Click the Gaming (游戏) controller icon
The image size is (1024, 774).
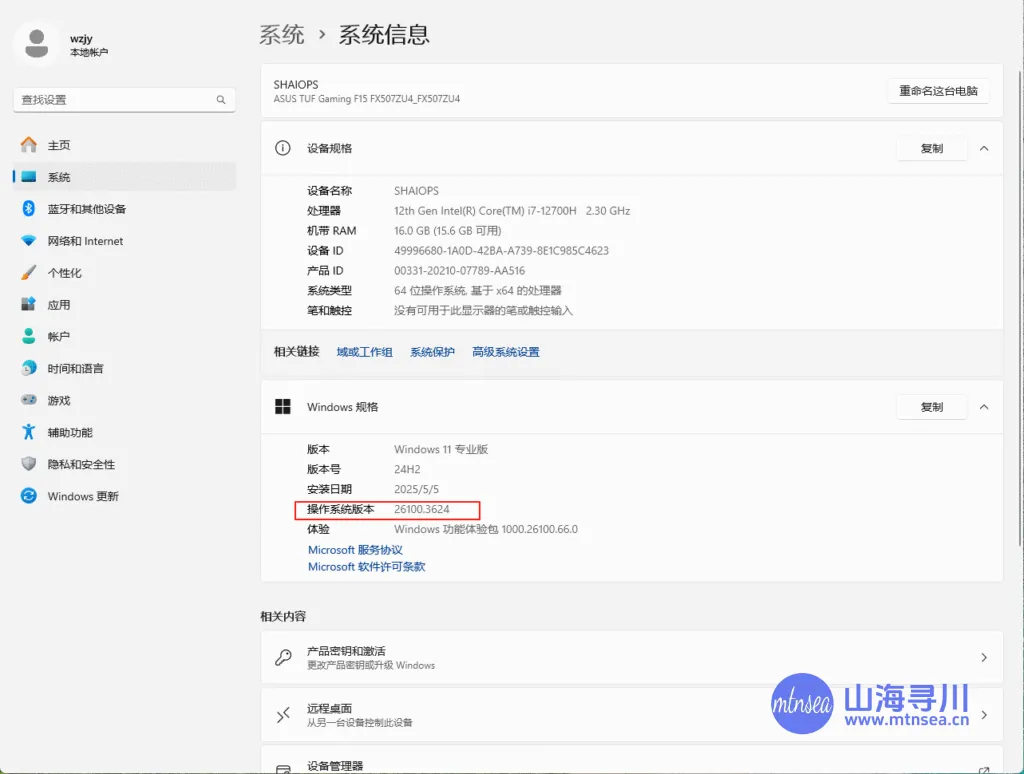[28, 400]
